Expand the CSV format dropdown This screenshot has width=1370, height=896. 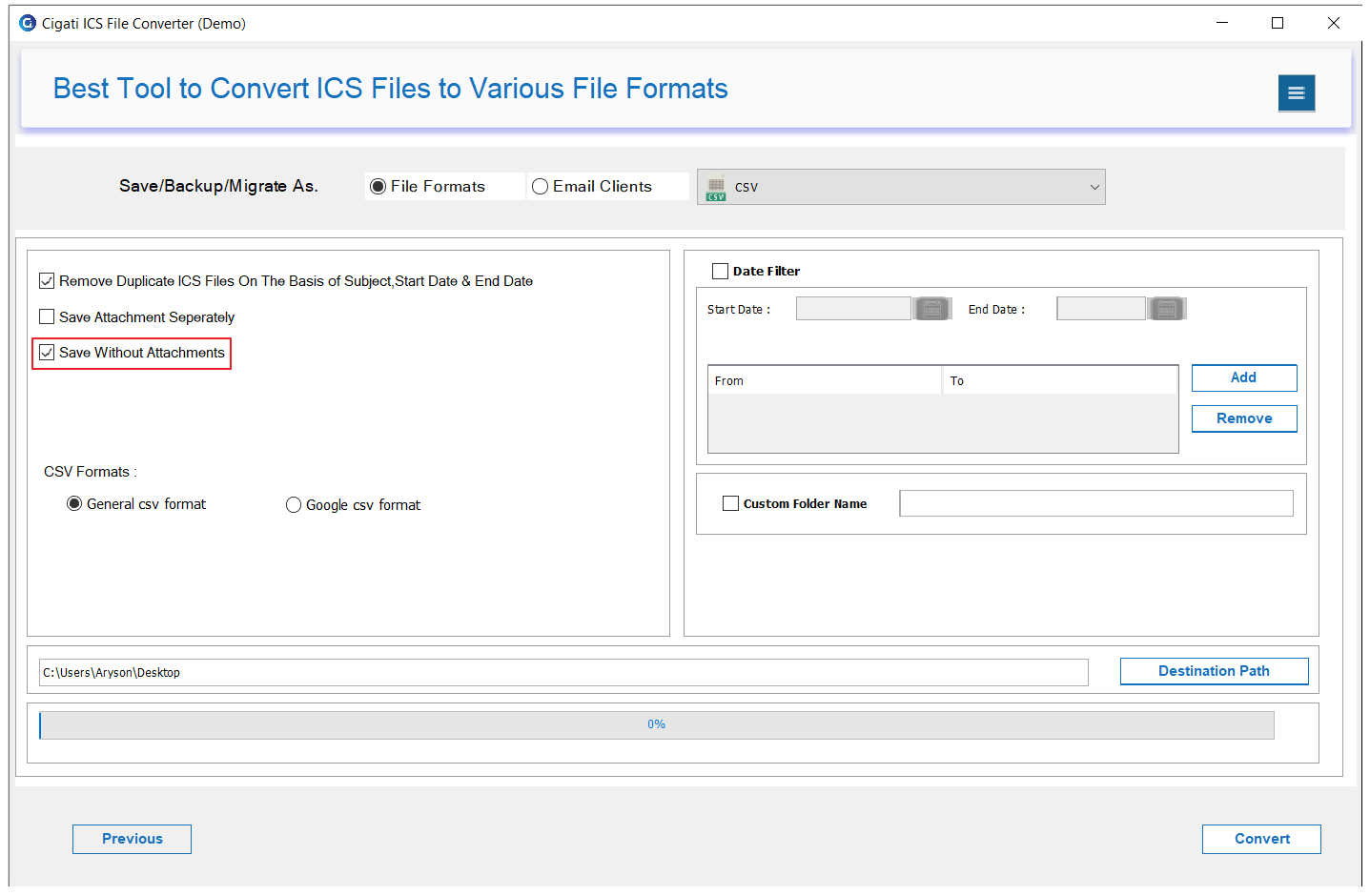[1094, 188]
